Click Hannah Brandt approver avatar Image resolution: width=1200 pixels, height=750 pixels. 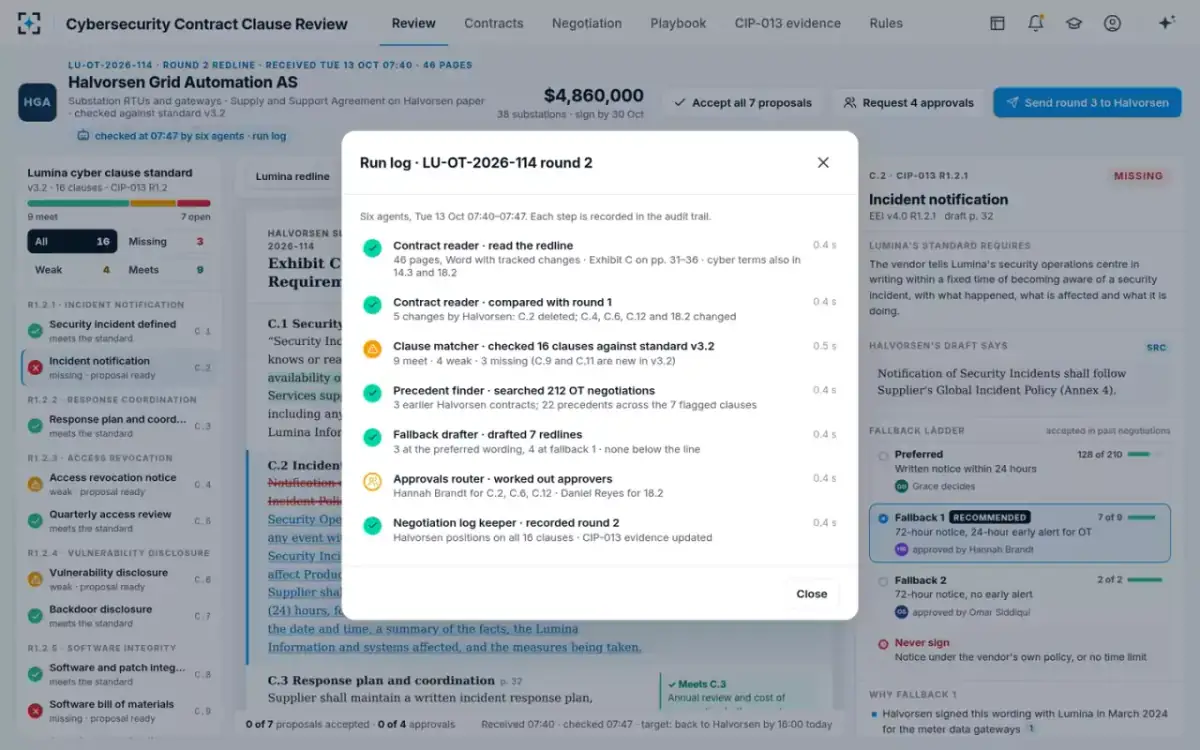tap(901, 549)
